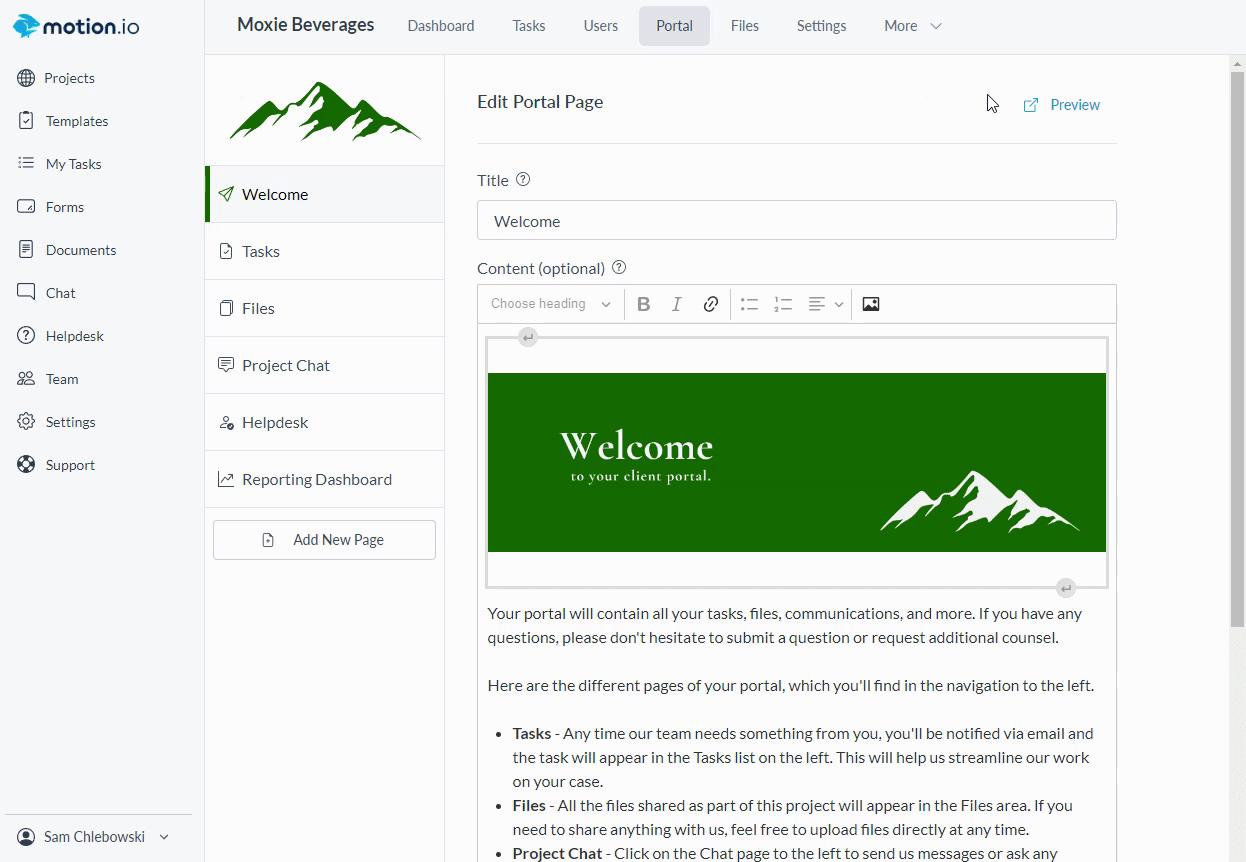
Task: Open the portal Preview link
Action: click(1062, 105)
